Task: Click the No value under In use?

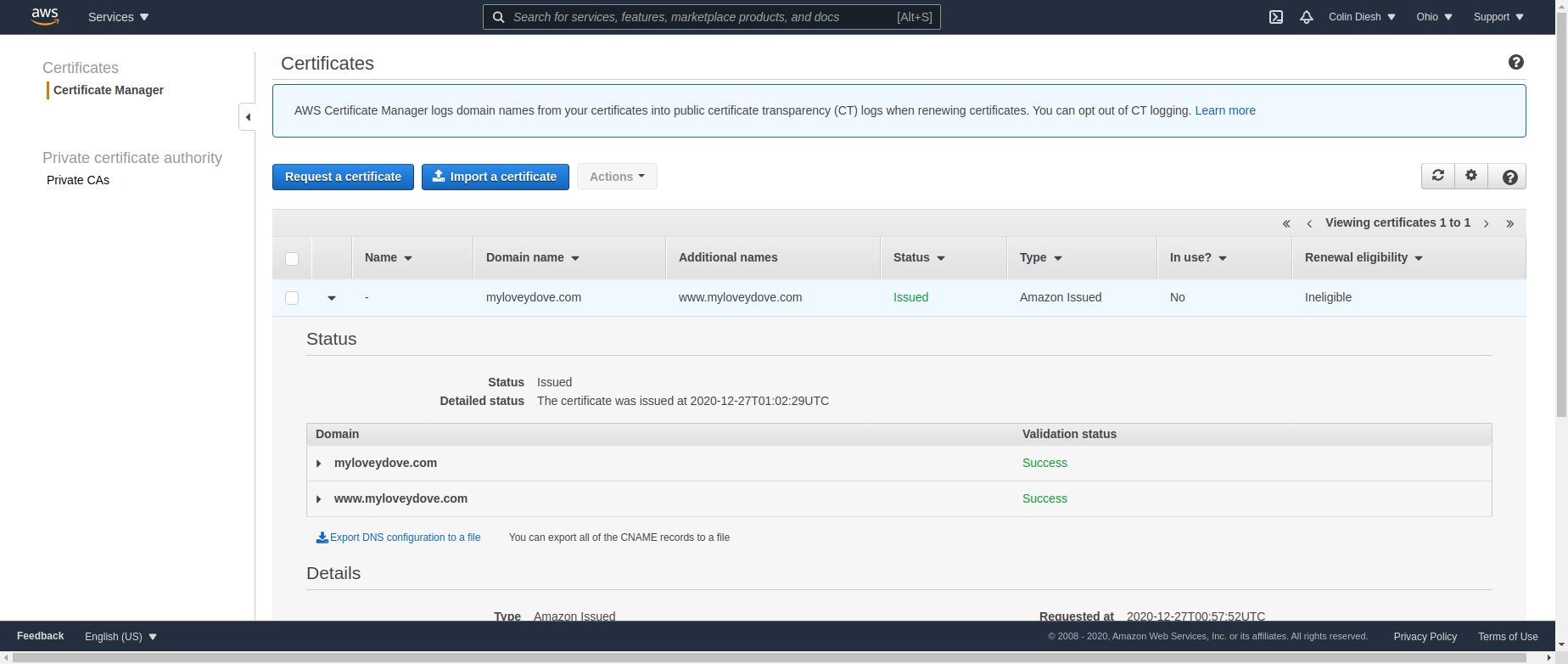Action: pos(1177,297)
